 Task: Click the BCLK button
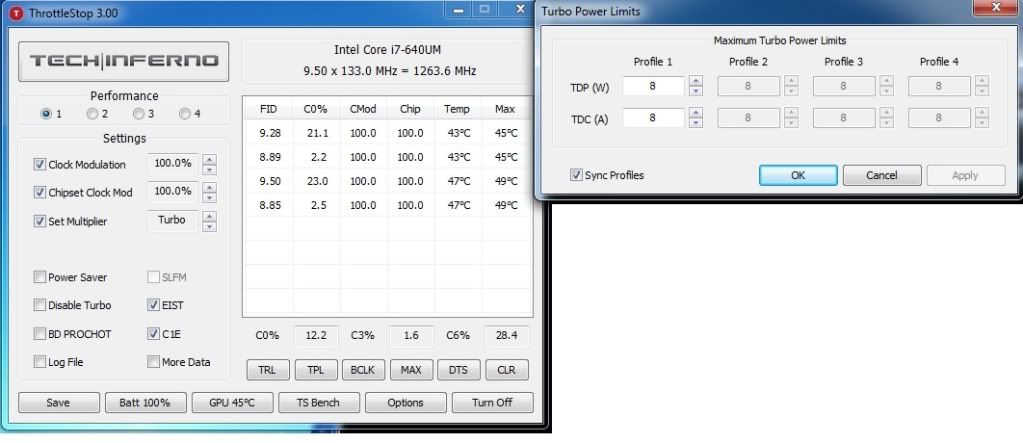363,370
